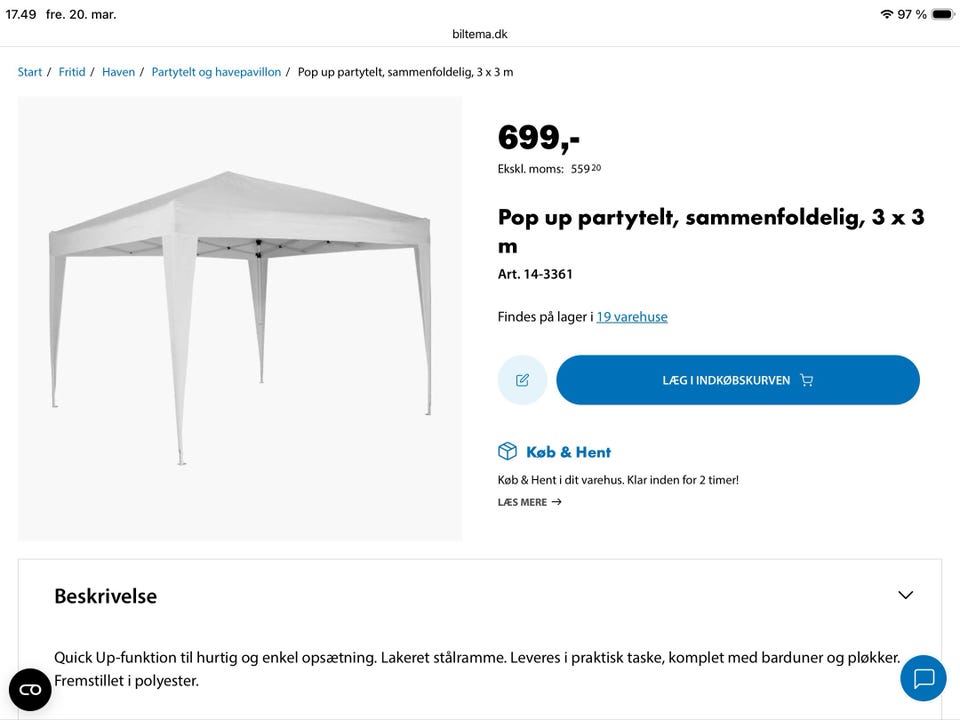Click the arrow next to LÆS MERE
The width and height of the screenshot is (960, 720).
(557, 502)
